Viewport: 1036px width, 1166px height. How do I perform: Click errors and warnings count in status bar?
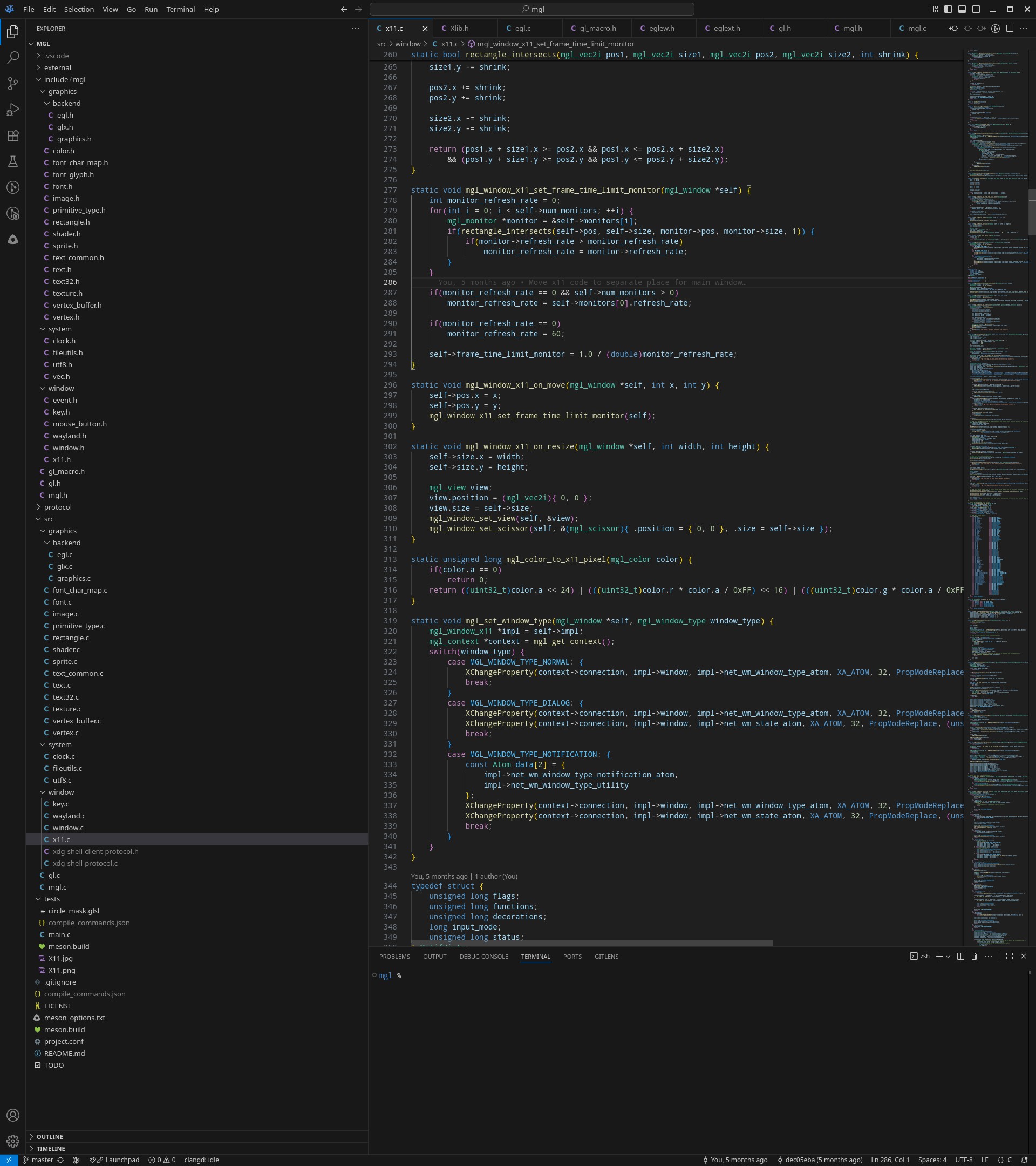point(162,1160)
